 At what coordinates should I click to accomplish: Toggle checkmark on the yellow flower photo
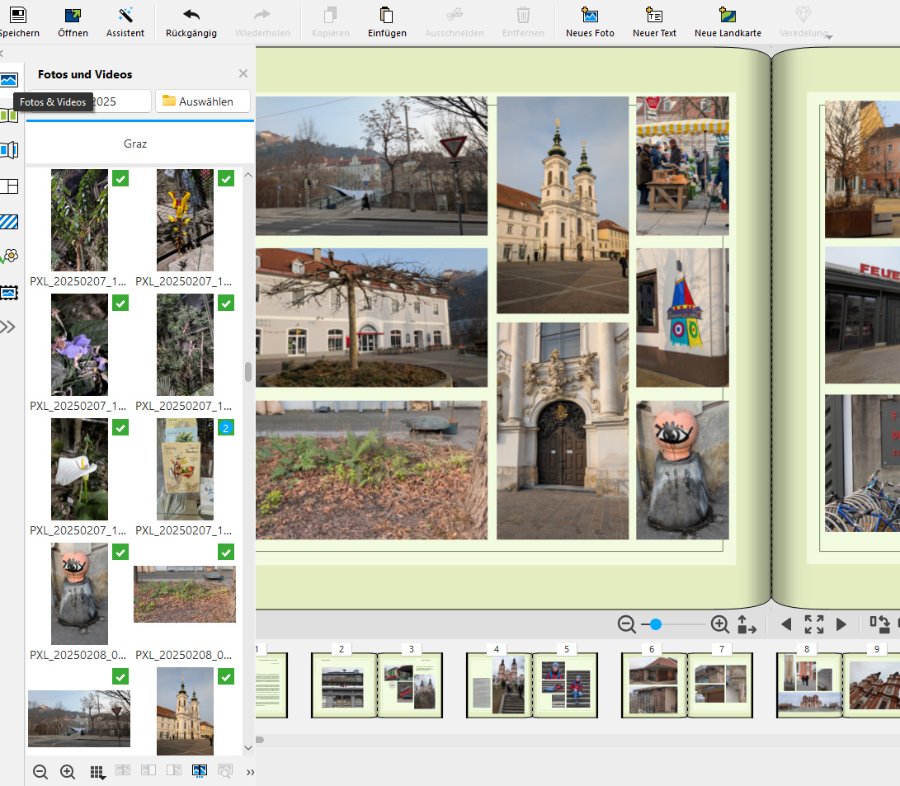tap(226, 178)
